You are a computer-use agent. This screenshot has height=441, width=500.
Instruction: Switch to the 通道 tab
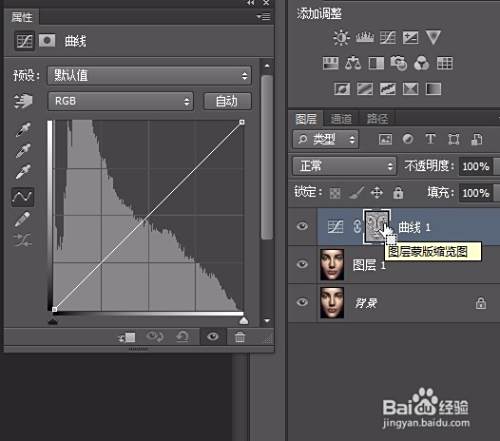click(341, 119)
